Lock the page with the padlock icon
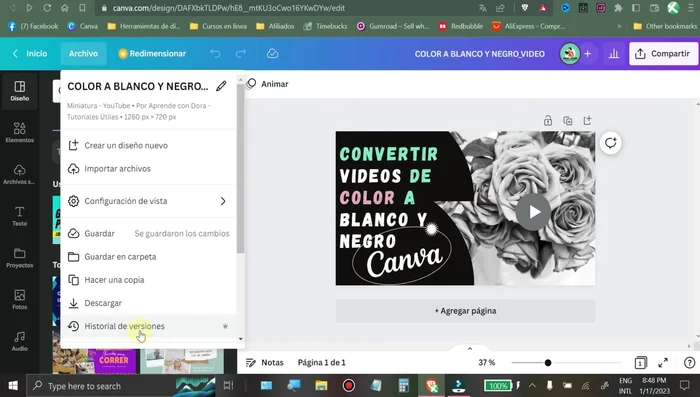Viewport: 700px width, 397px height. coord(548,121)
